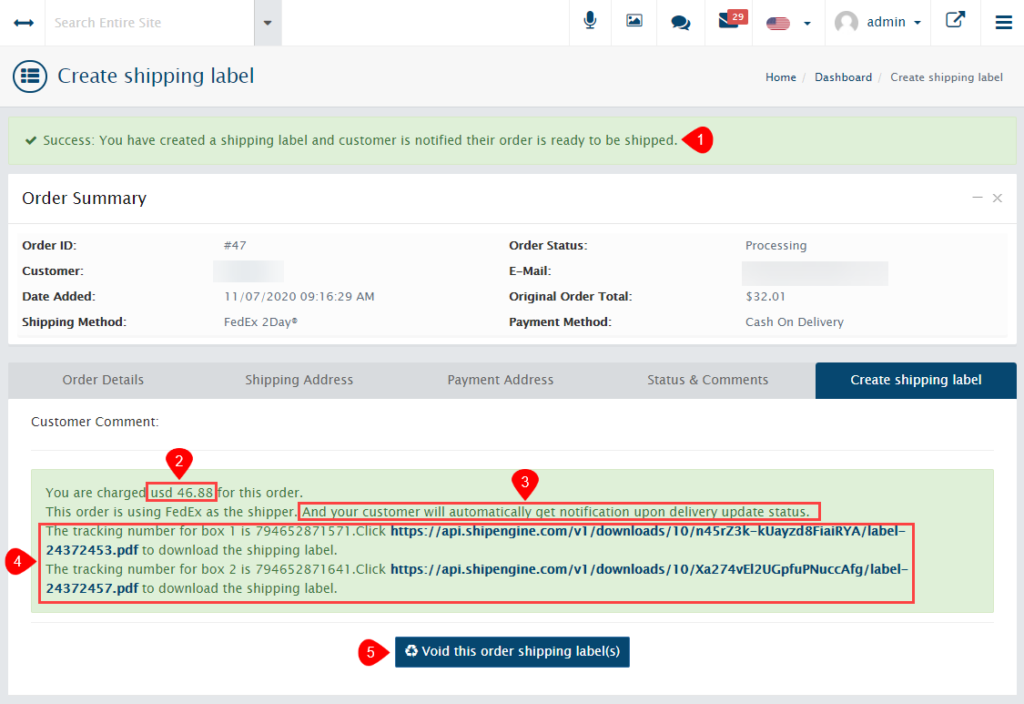This screenshot has width=1024, height=704.
Task: Open the hamburger menu icon
Action: (1003, 21)
